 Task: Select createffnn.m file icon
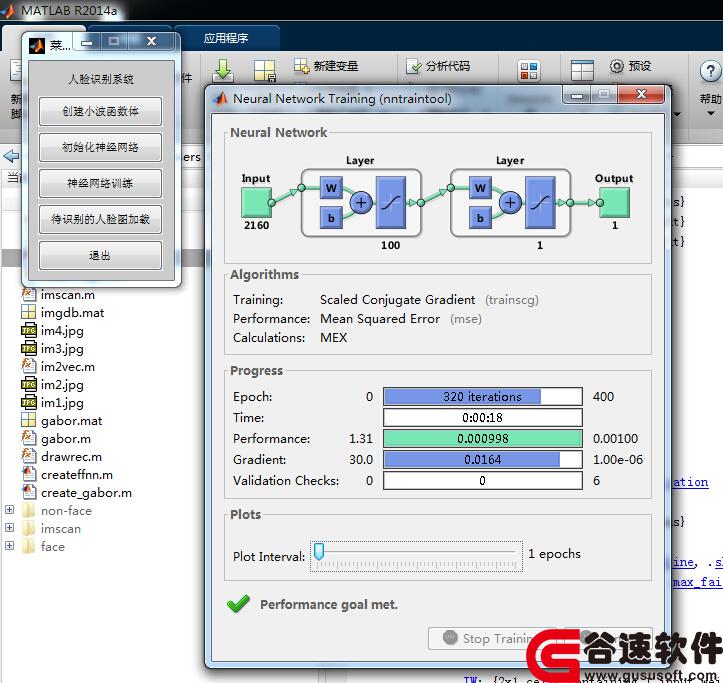[29, 474]
